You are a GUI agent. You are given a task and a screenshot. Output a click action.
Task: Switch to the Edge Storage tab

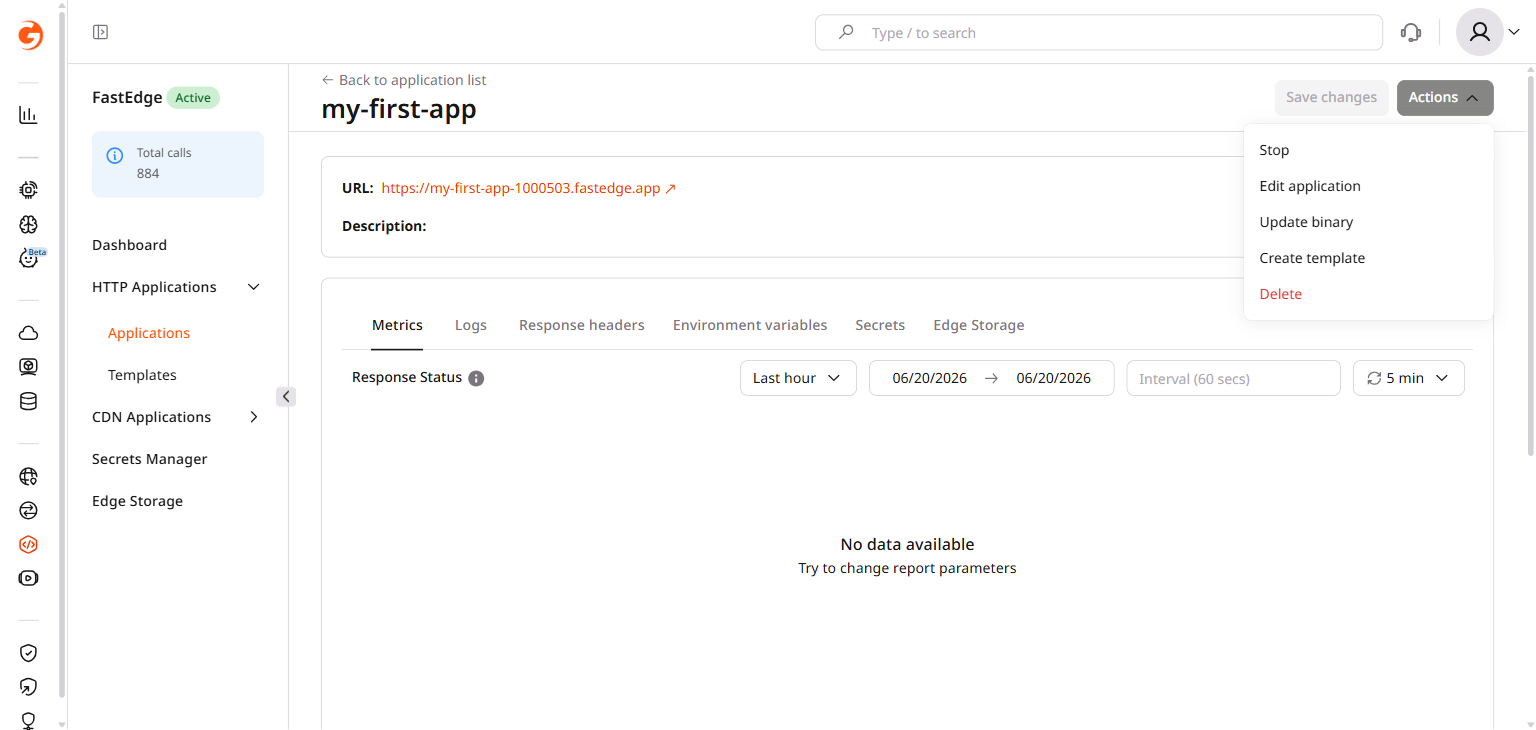979,325
